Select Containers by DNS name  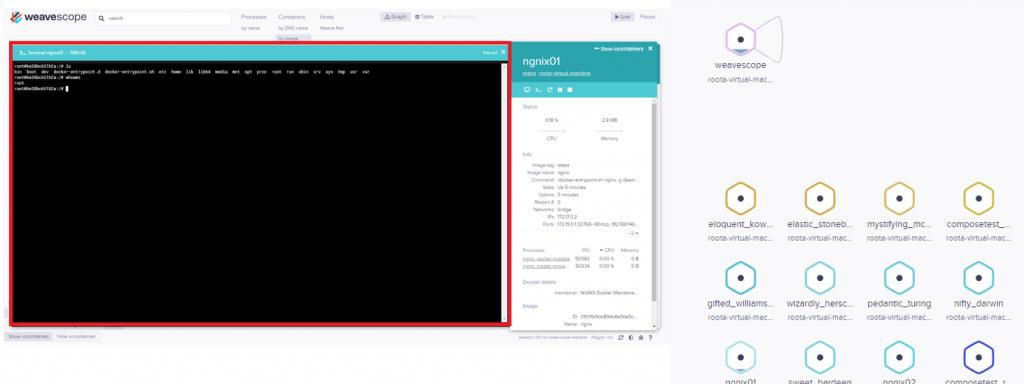click(x=292, y=28)
